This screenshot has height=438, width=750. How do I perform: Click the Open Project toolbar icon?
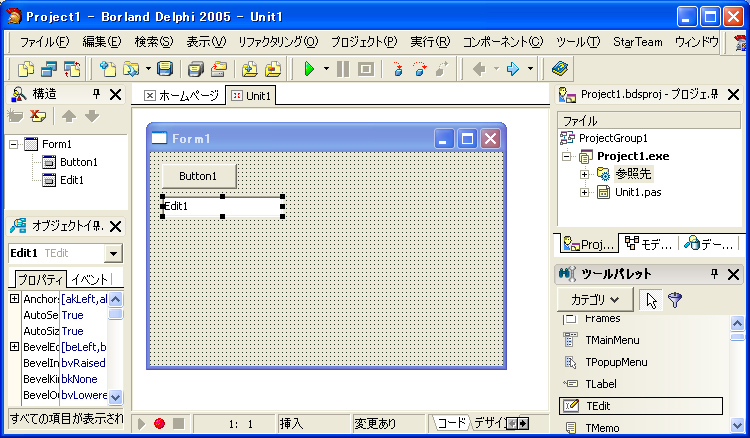[x=219, y=69]
